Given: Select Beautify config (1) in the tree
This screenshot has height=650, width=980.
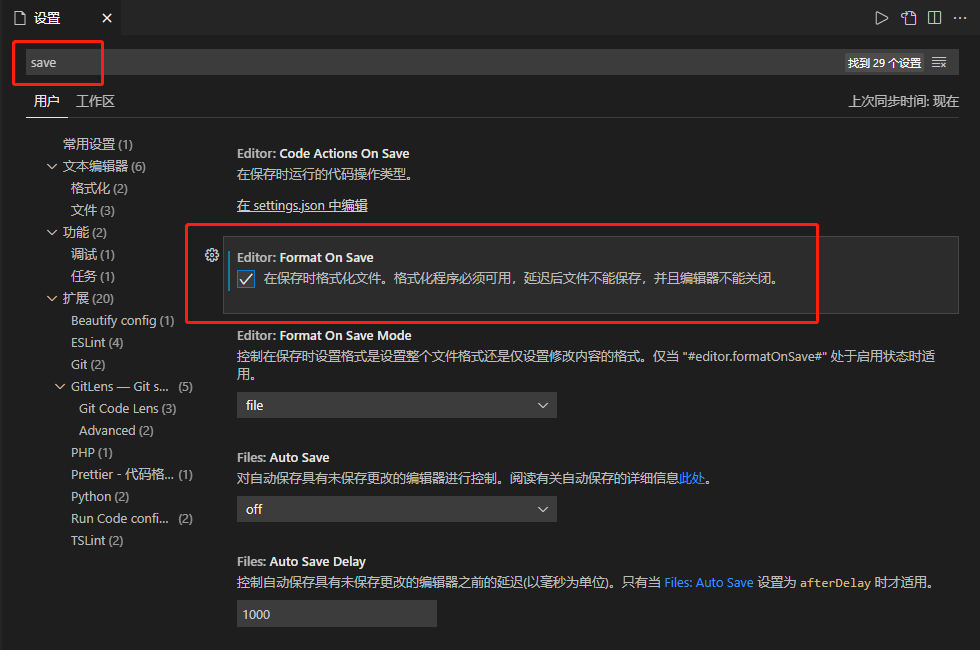Looking at the screenshot, I should tap(122, 321).
